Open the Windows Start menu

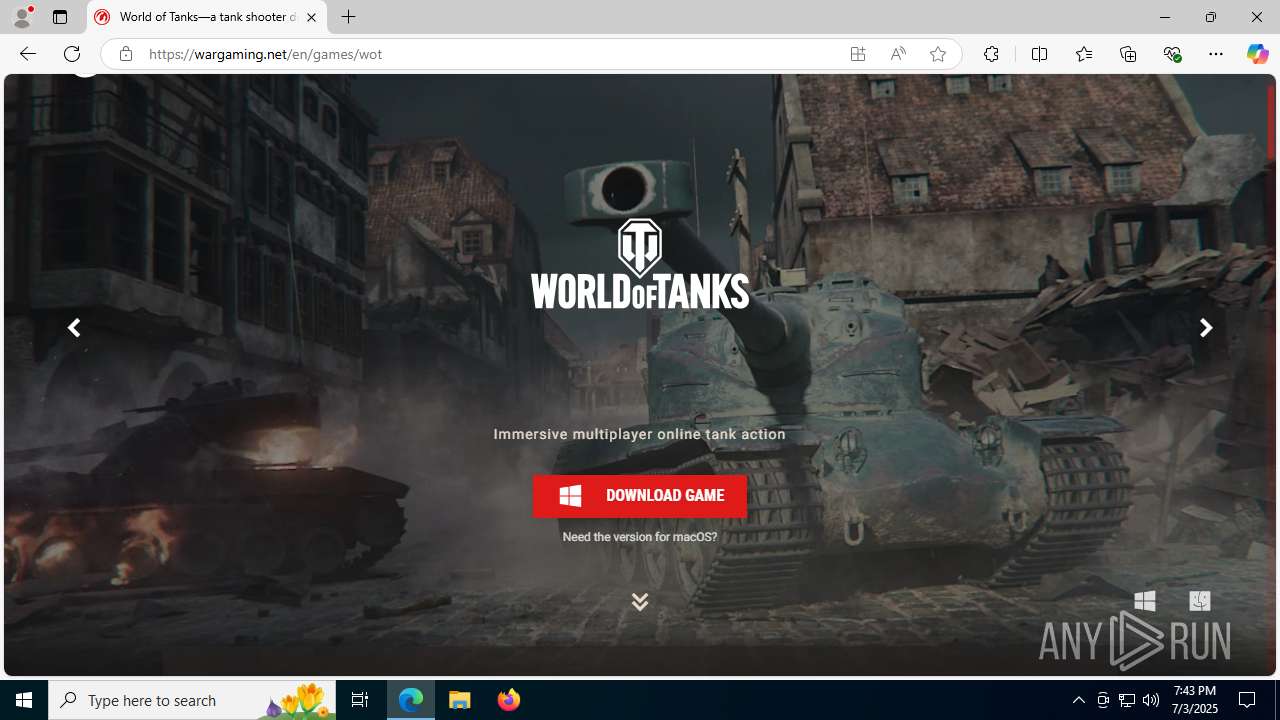pyautogui.click(x=24, y=700)
